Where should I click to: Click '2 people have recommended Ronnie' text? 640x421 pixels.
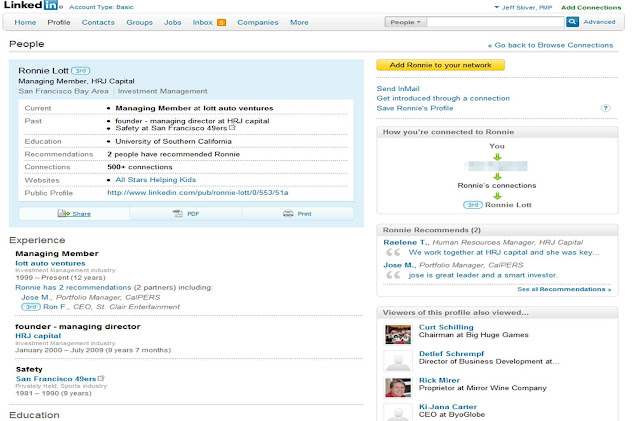click(173, 154)
